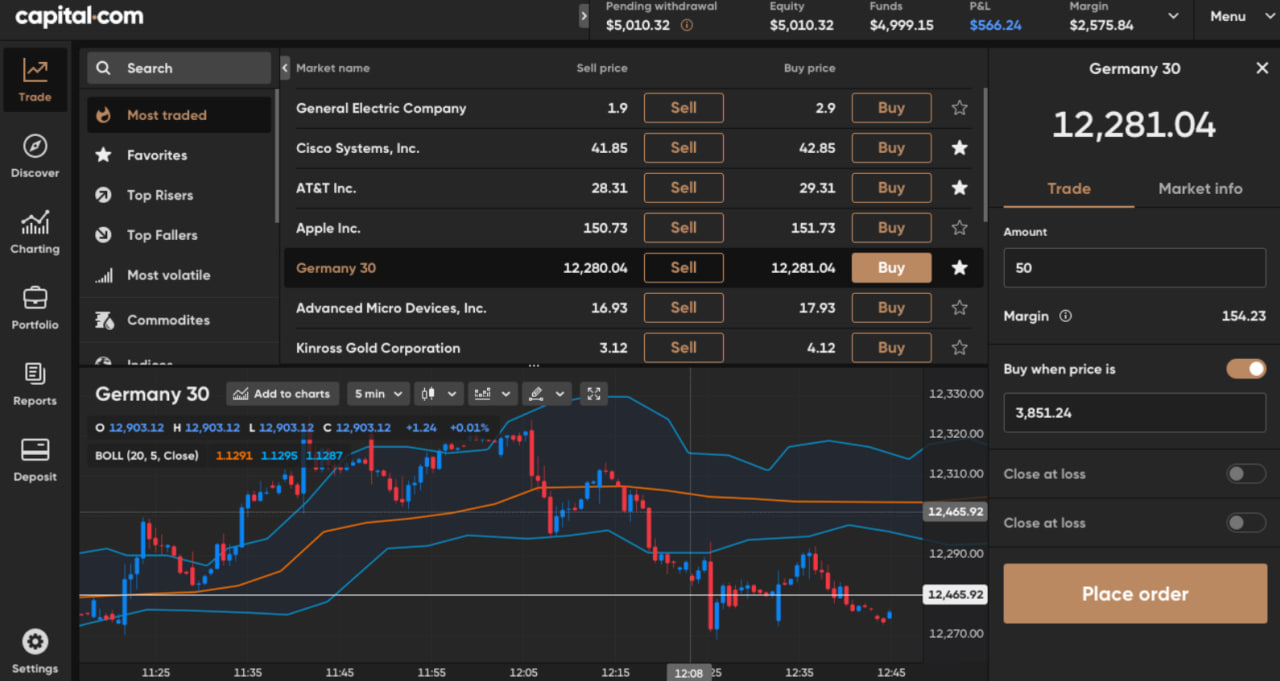The height and width of the screenshot is (681, 1280).
Task: Enable the first 'Close at loss' toggle
Action: [x=1246, y=474]
